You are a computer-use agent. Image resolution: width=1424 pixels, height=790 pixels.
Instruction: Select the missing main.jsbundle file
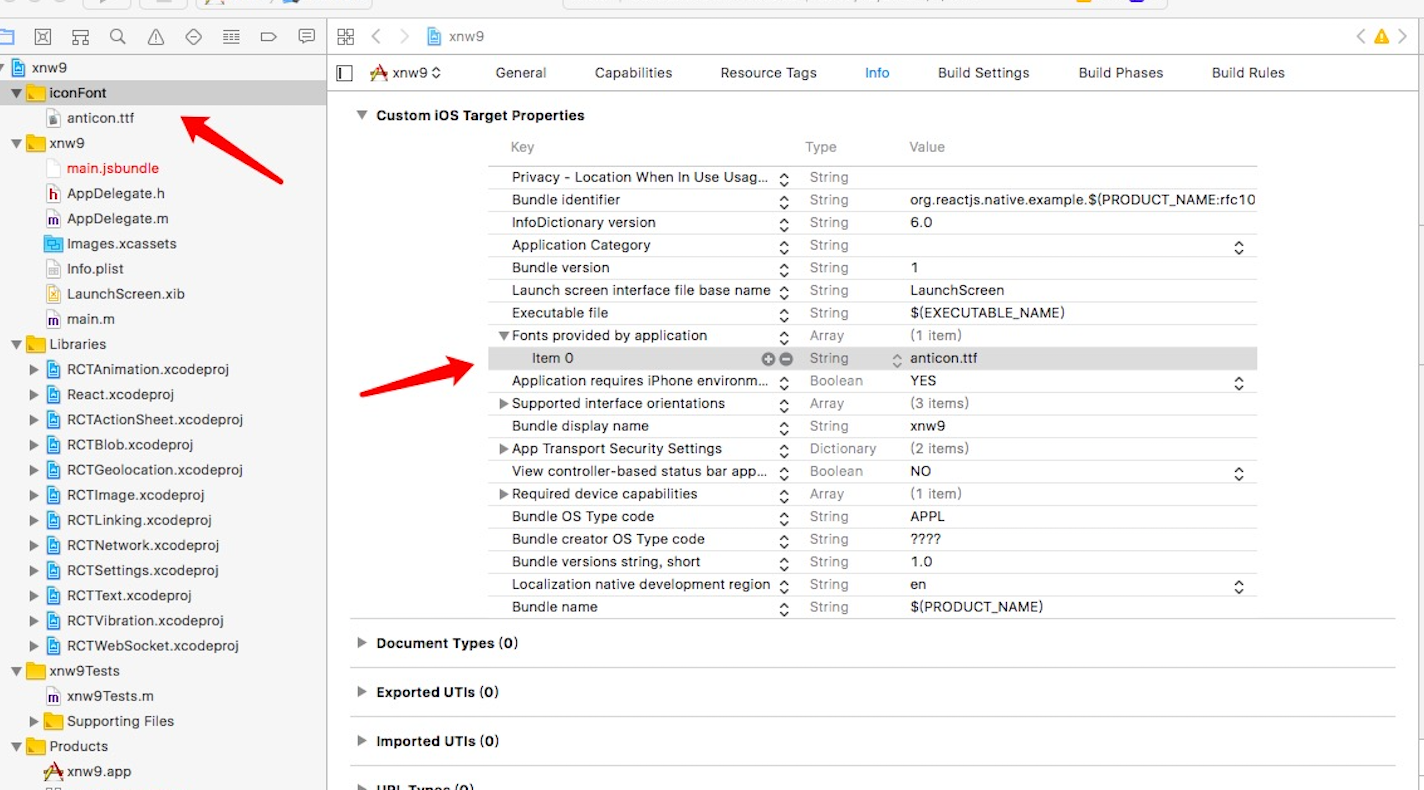112,168
